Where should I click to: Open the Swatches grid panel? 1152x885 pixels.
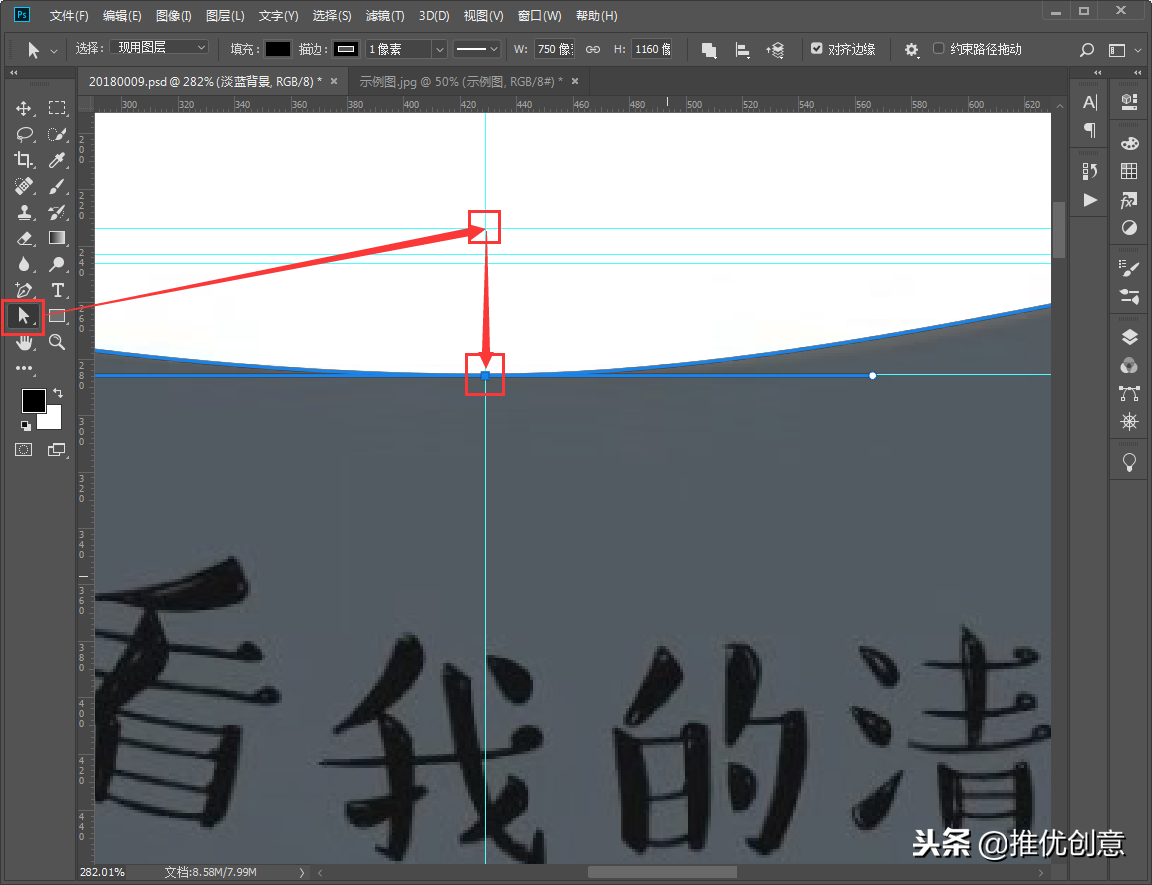[x=1129, y=171]
